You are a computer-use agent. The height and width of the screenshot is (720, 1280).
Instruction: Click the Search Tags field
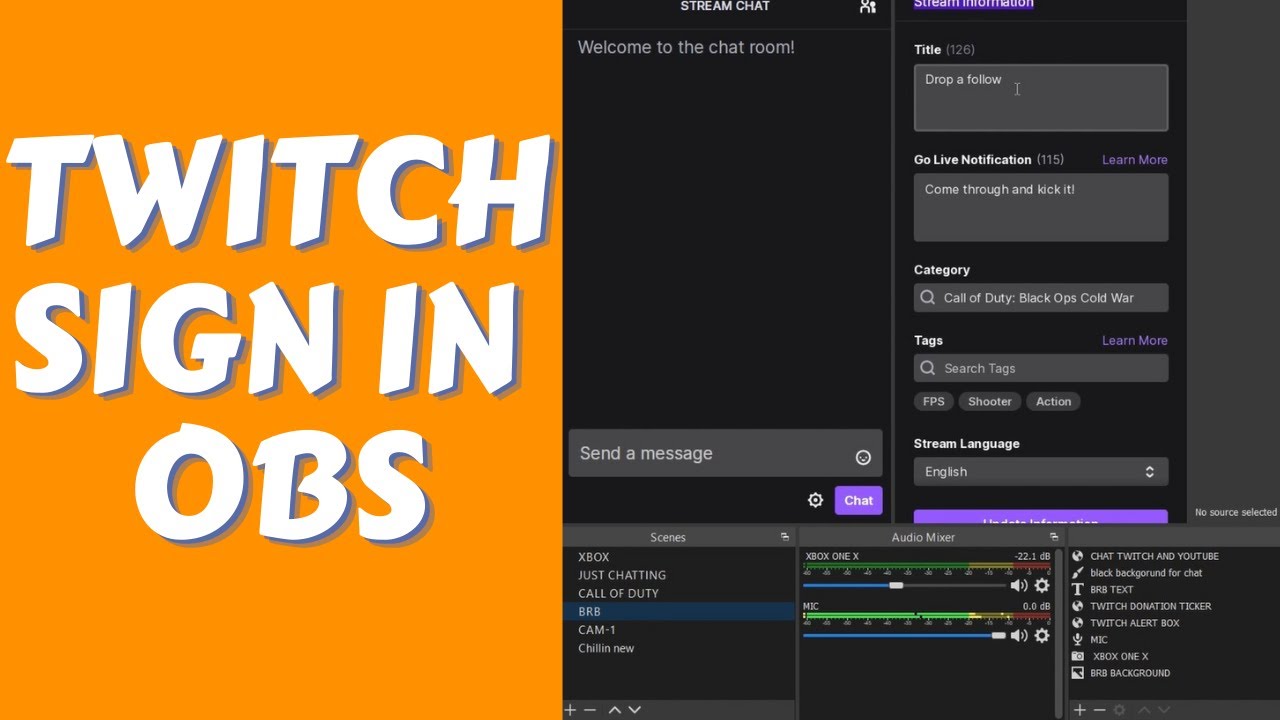pos(1041,368)
